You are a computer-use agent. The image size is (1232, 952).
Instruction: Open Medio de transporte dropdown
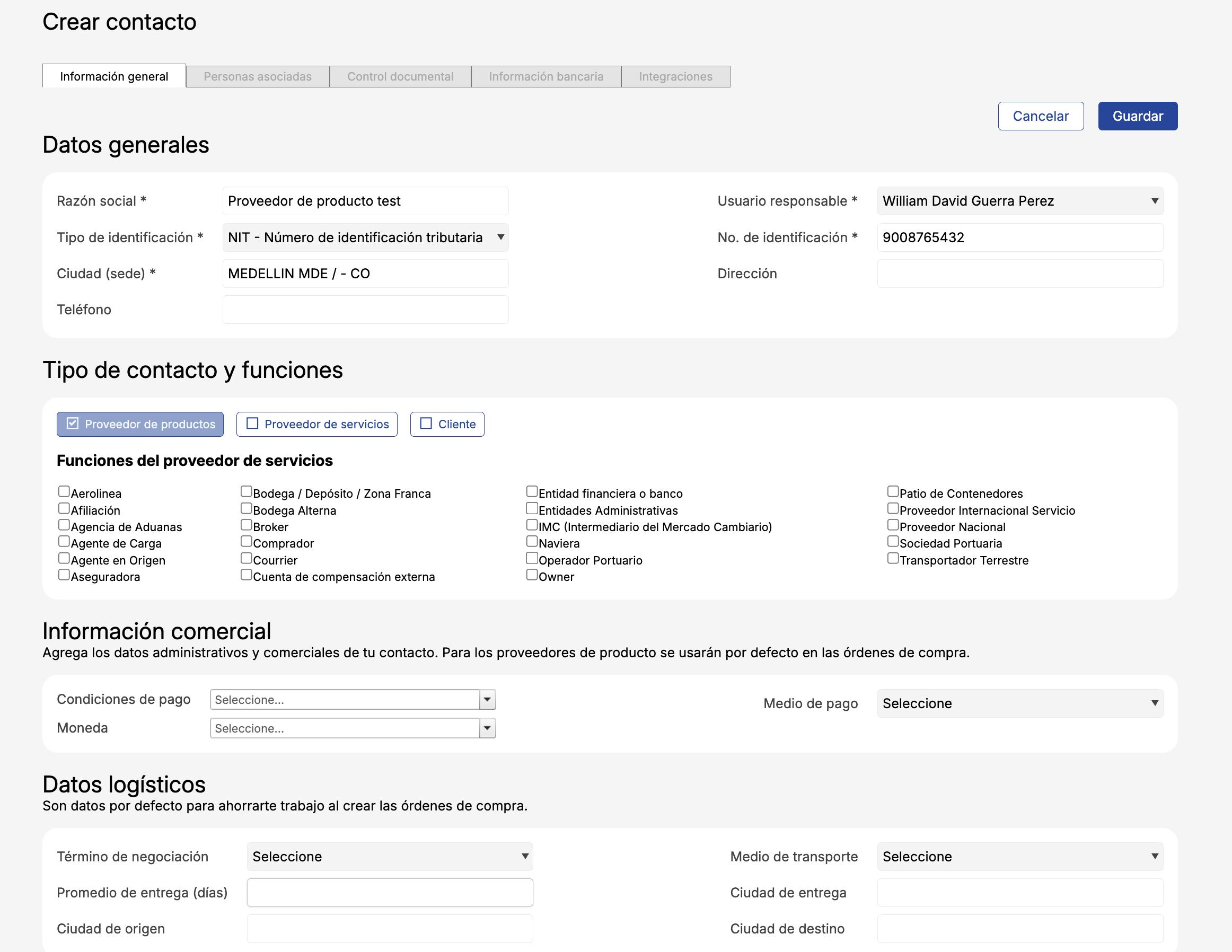(x=1019, y=857)
